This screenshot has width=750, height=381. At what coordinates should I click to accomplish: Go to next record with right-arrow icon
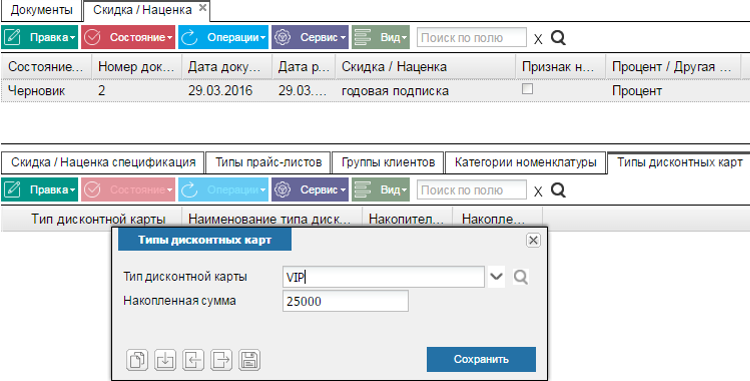pyautogui.click(x=221, y=359)
